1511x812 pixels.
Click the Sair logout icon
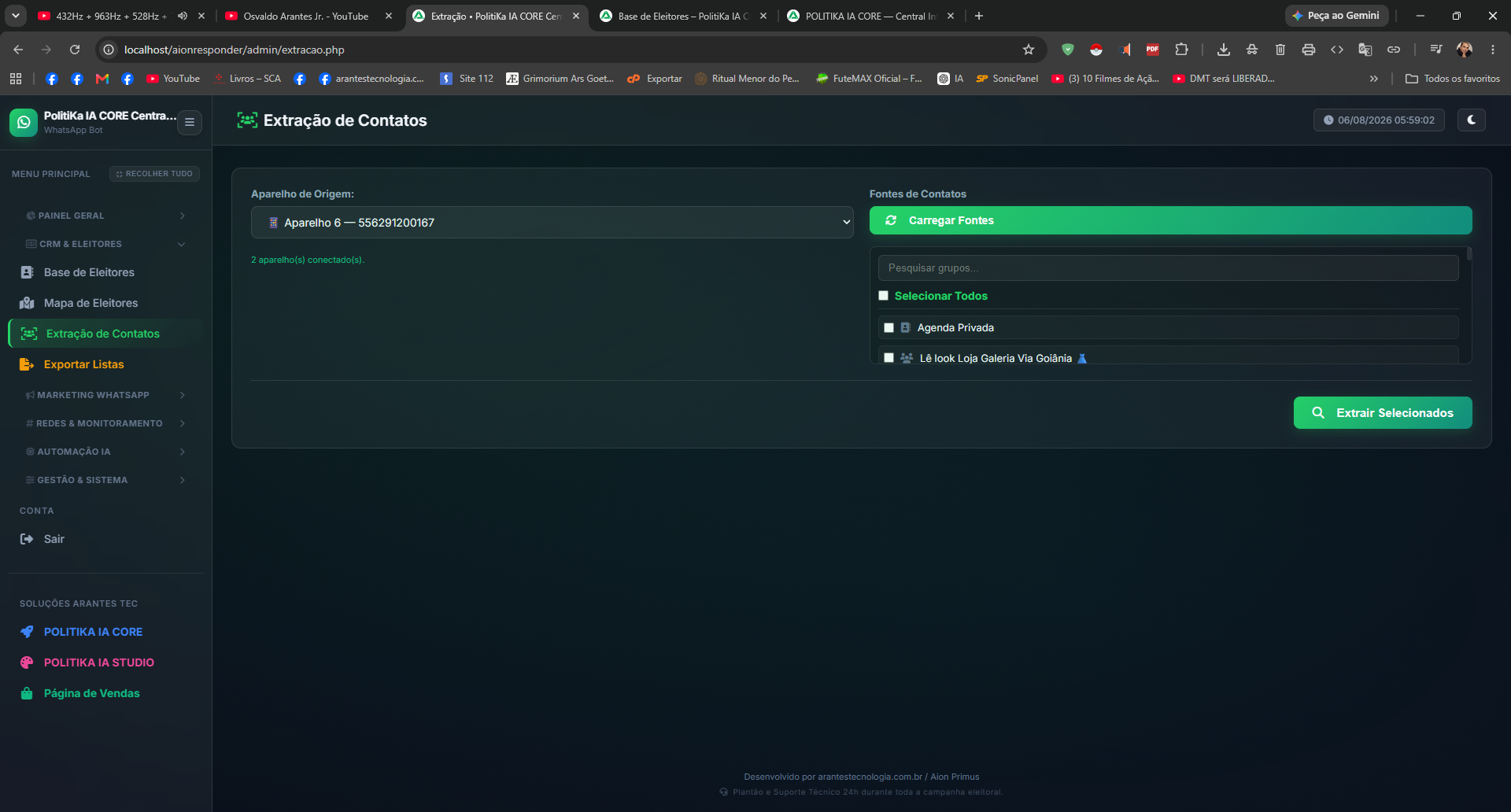pyautogui.click(x=27, y=539)
